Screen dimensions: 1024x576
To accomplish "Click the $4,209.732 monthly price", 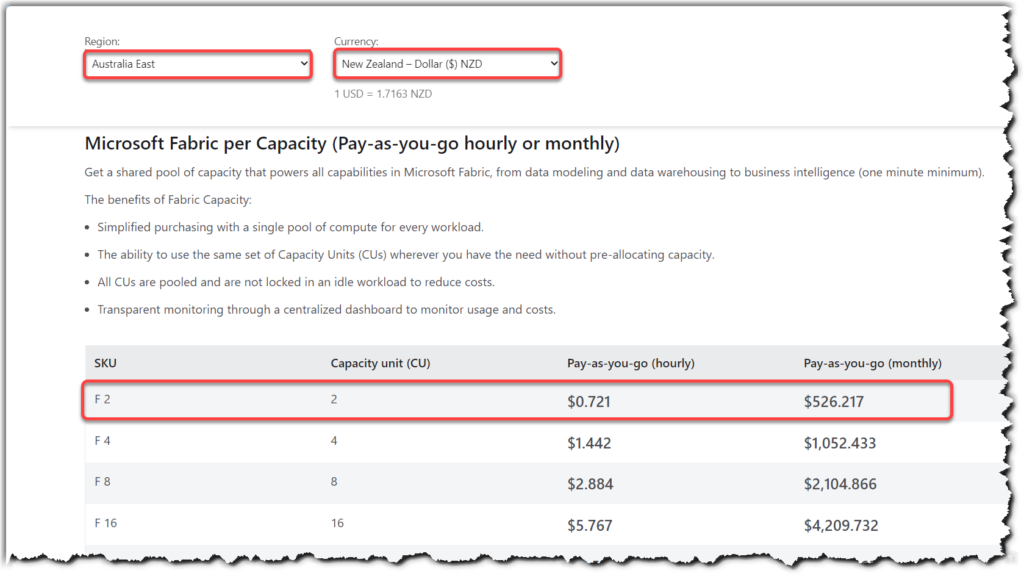I will (x=841, y=526).
